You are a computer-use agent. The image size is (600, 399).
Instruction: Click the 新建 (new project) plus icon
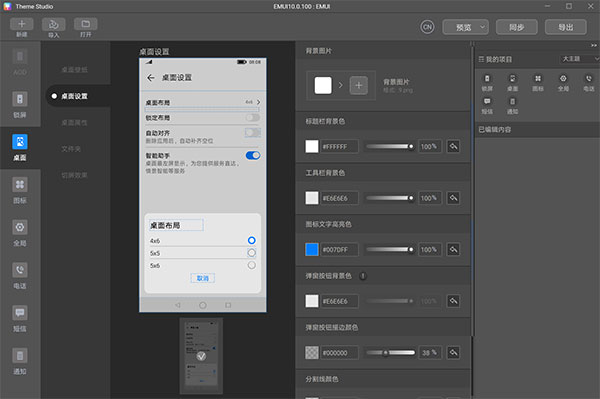[21, 24]
